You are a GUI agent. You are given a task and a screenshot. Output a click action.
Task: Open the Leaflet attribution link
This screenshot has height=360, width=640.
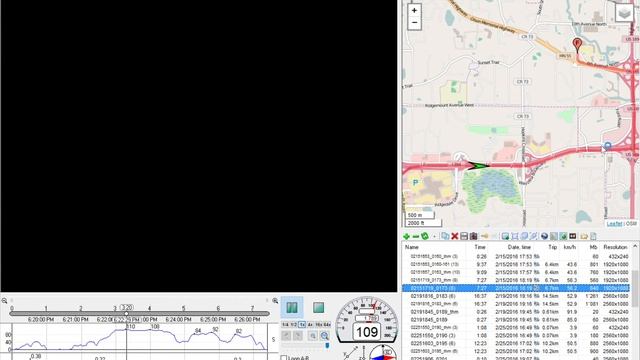[x=614, y=224]
